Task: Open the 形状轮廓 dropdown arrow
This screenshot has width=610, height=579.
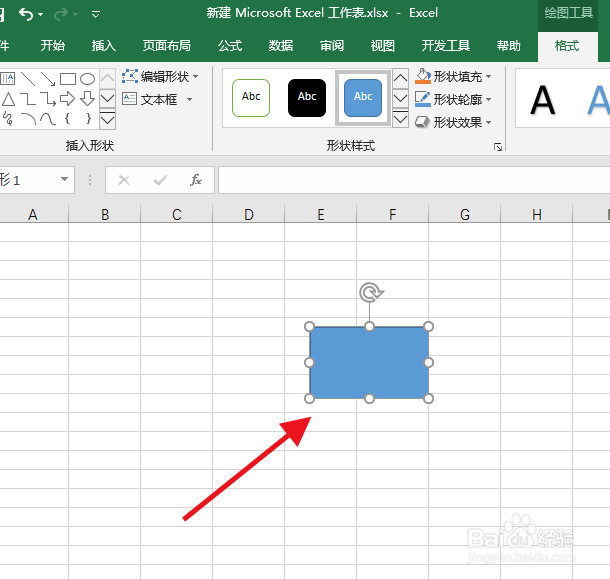Action: (x=489, y=99)
